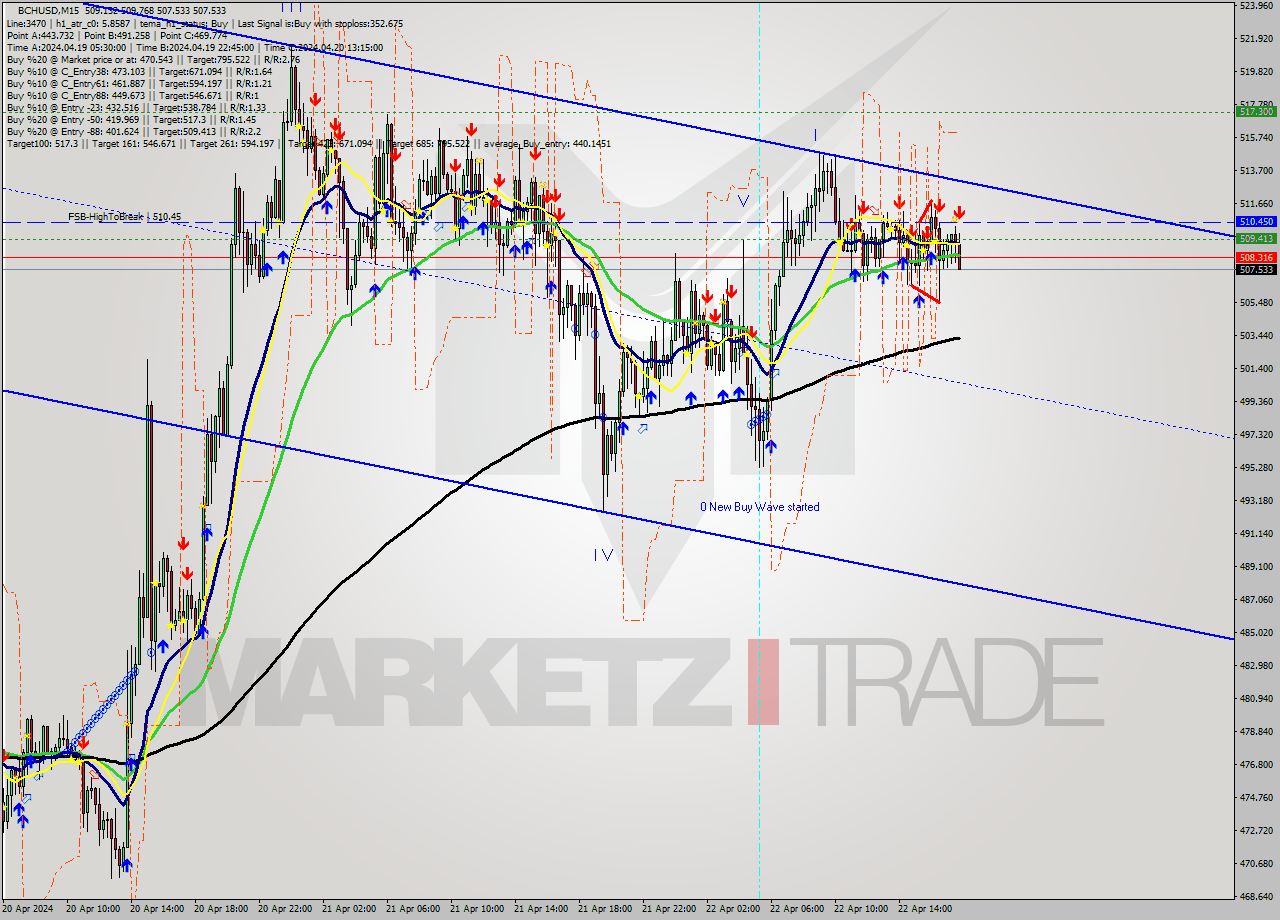Select the C_Entry61: 461.887 row

(139, 84)
